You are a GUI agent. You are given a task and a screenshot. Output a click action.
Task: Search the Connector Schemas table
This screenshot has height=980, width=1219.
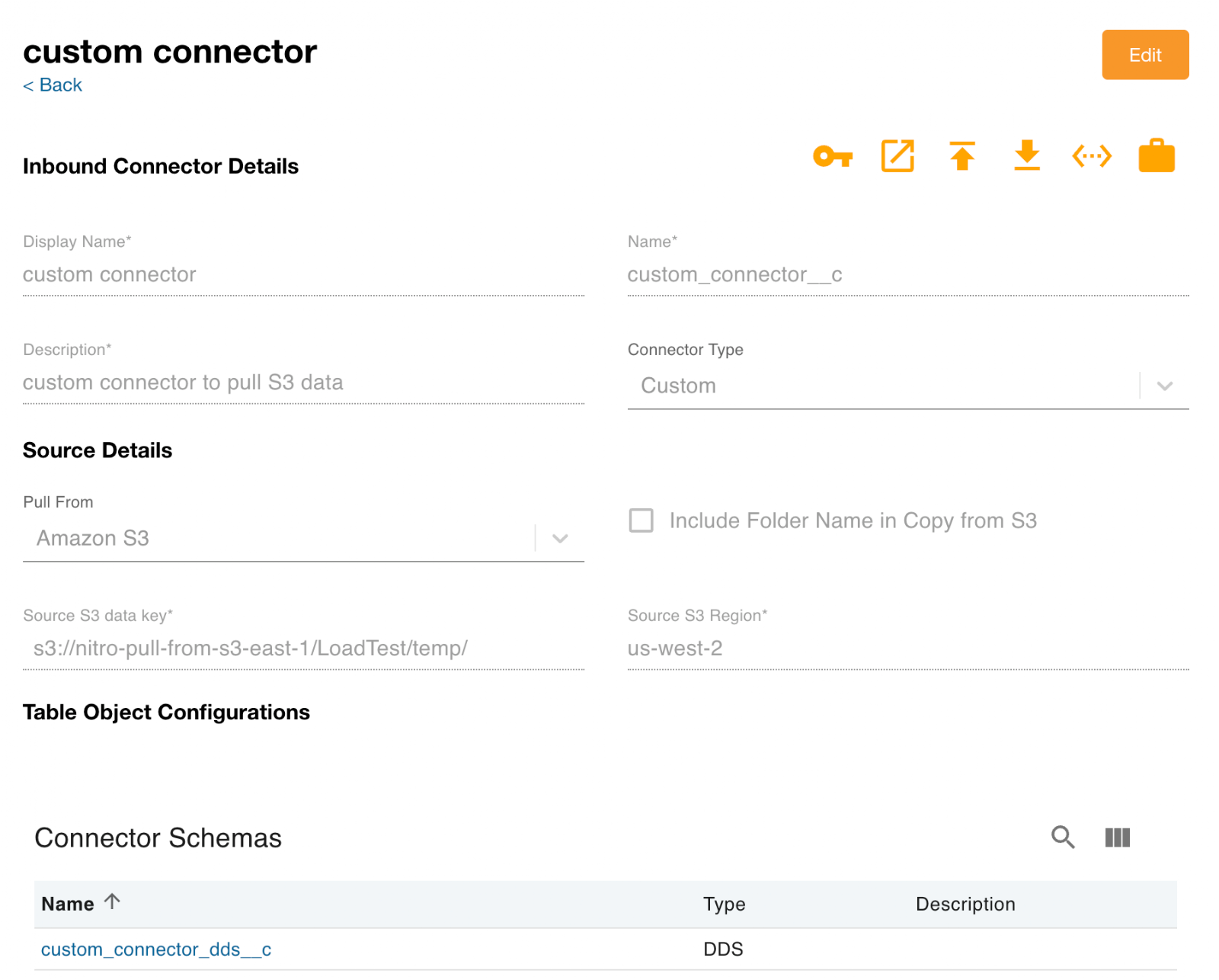click(x=1063, y=837)
